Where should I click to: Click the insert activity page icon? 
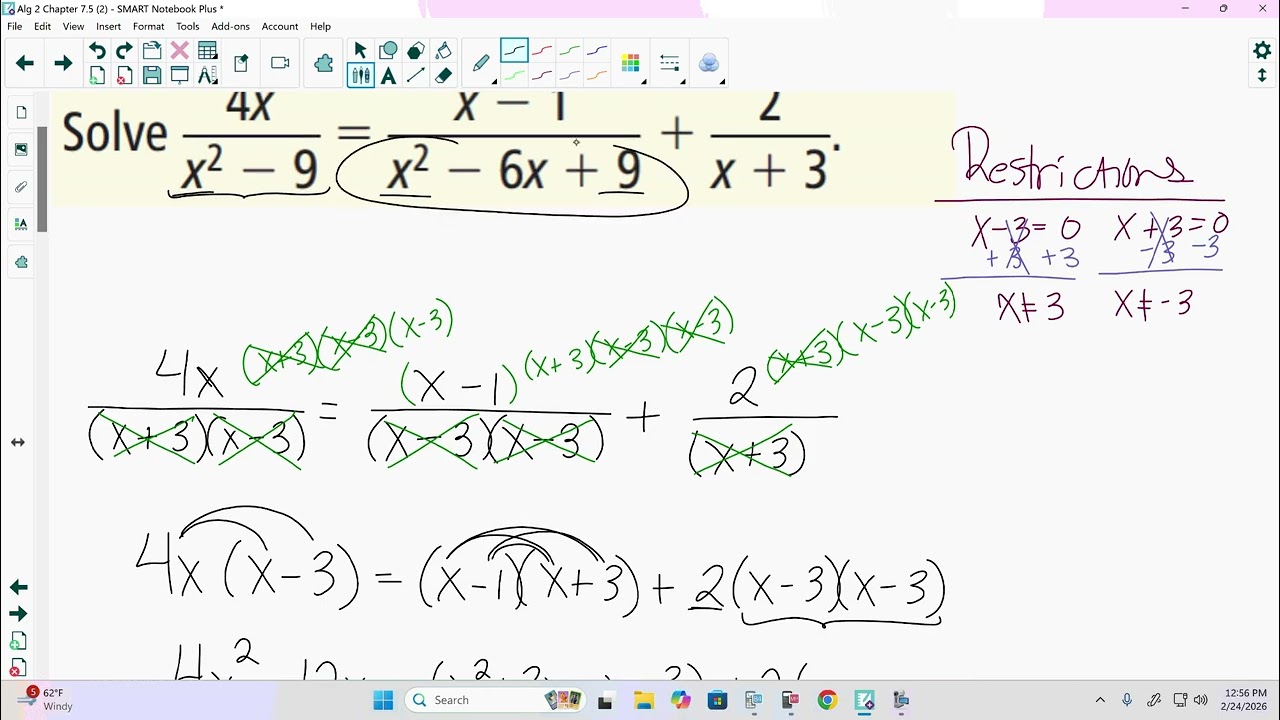click(x=241, y=63)
